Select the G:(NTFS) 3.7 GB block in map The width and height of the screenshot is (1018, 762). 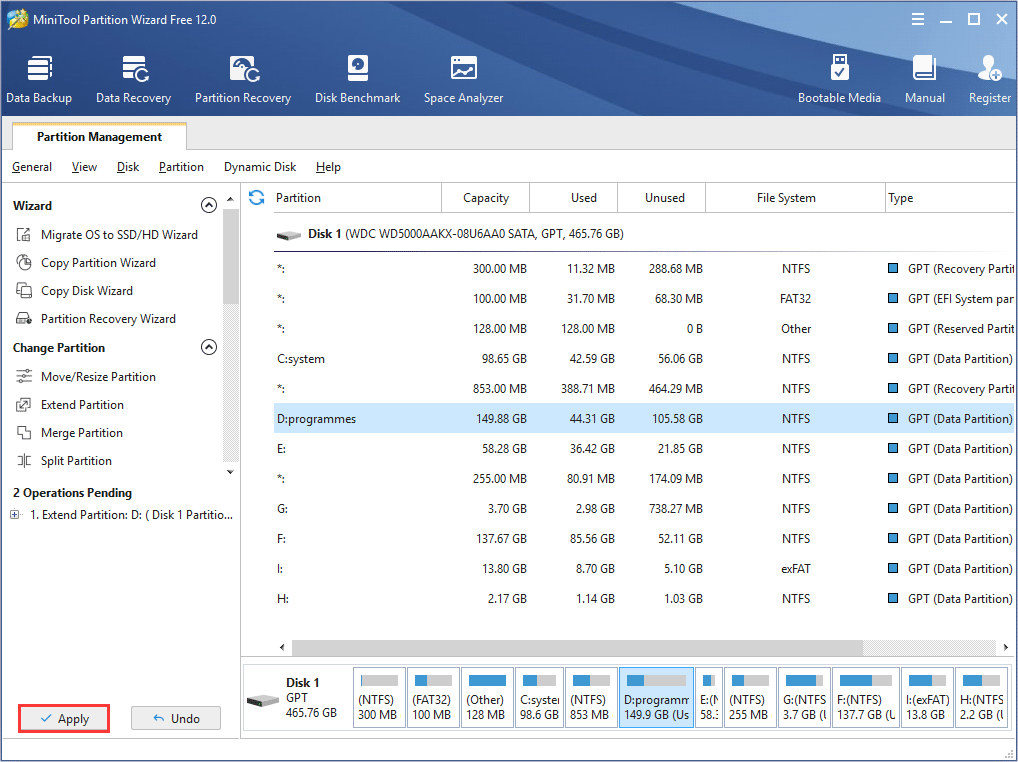[804, 697]
